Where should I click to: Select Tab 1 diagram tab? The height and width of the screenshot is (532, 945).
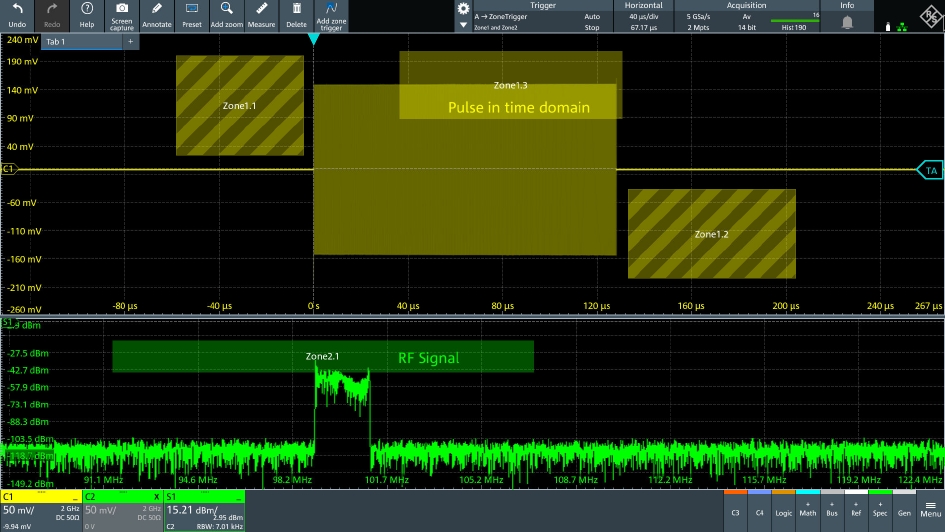pyautogui.click(x=80, y=41)
